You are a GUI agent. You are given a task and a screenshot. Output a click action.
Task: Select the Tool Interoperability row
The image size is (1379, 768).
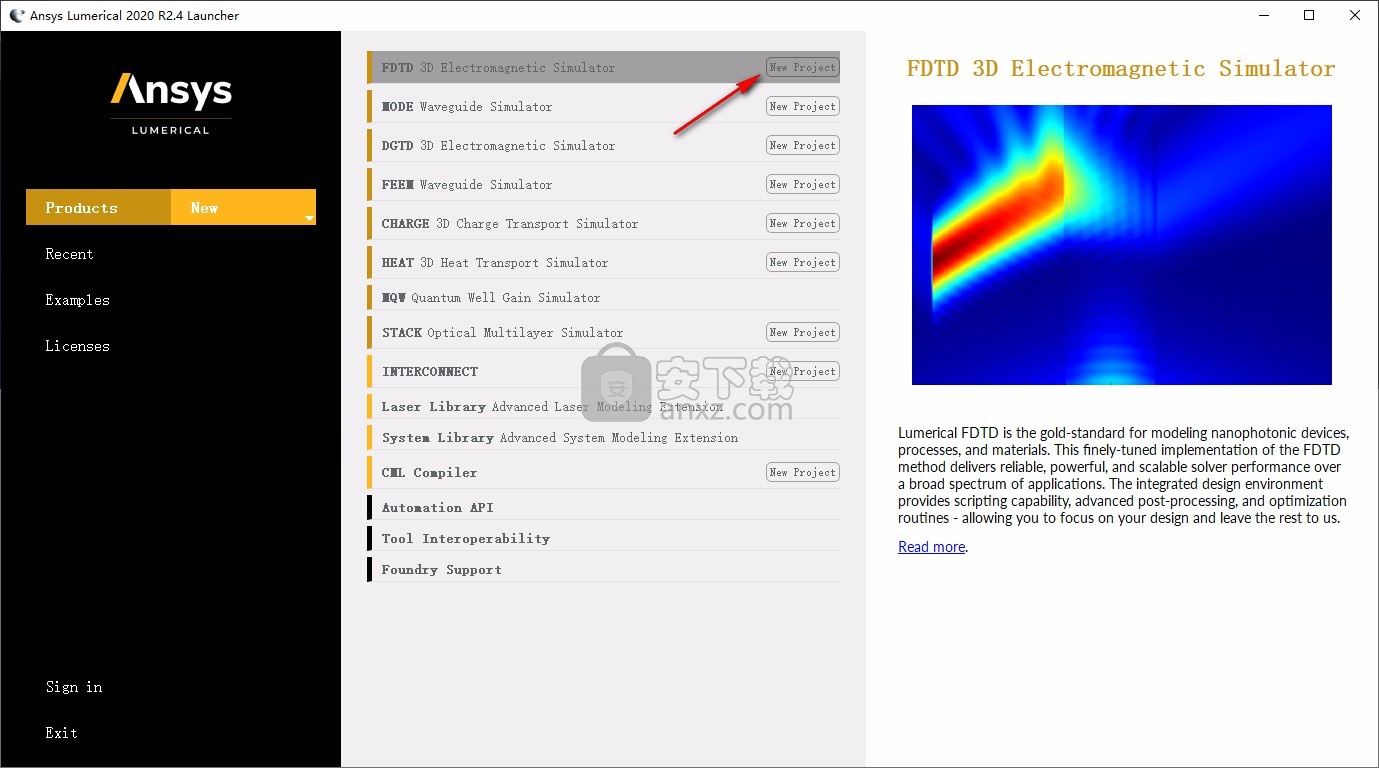[603, 538]
